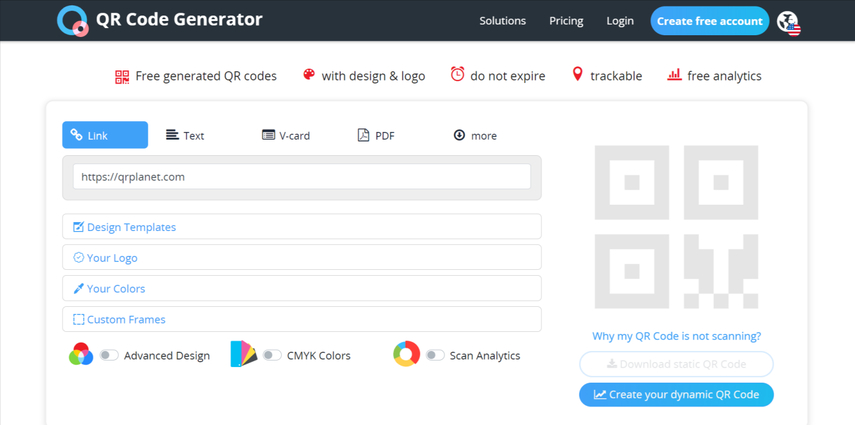Click the 'Scan Analytics' label text
The height and width of the screenshot is (425, 855).
click(485, 356)
